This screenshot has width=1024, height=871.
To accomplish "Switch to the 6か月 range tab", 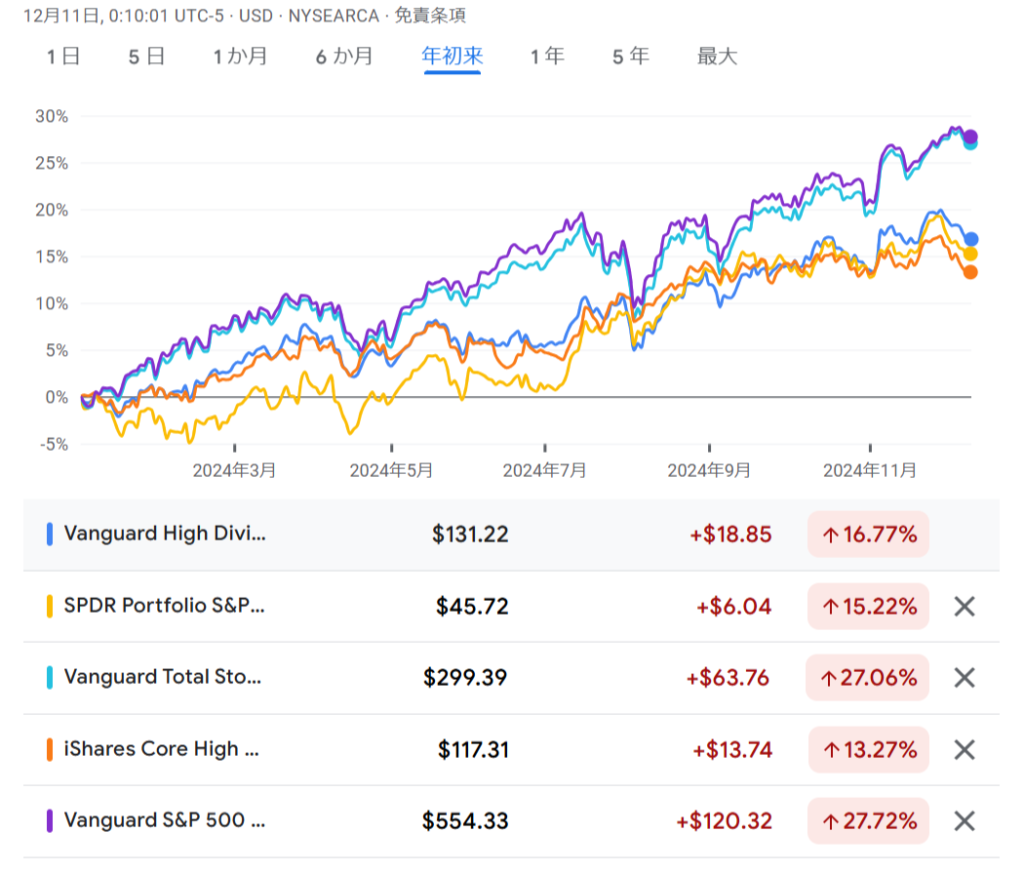I will click(344, 56).
